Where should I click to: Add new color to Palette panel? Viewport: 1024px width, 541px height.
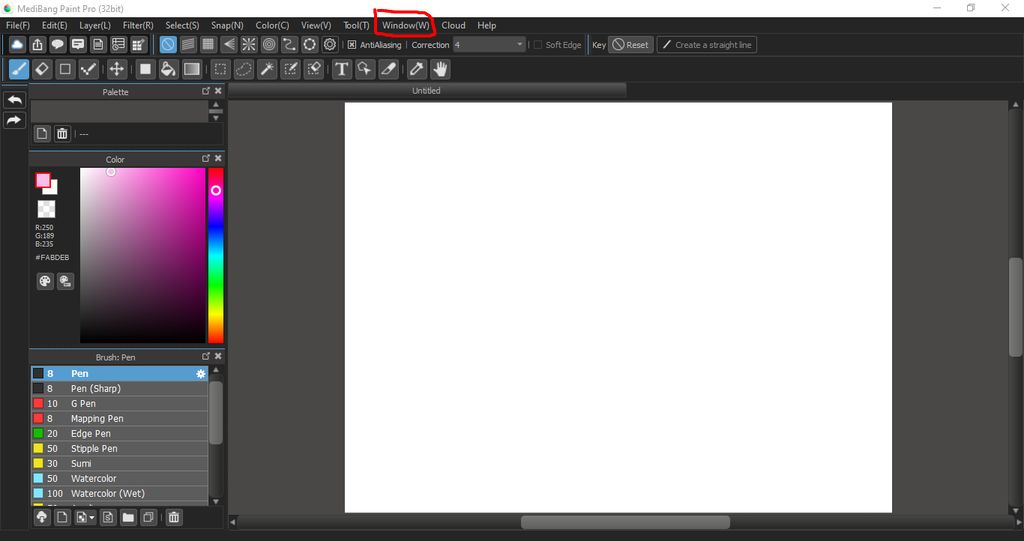tap(42, 133)
